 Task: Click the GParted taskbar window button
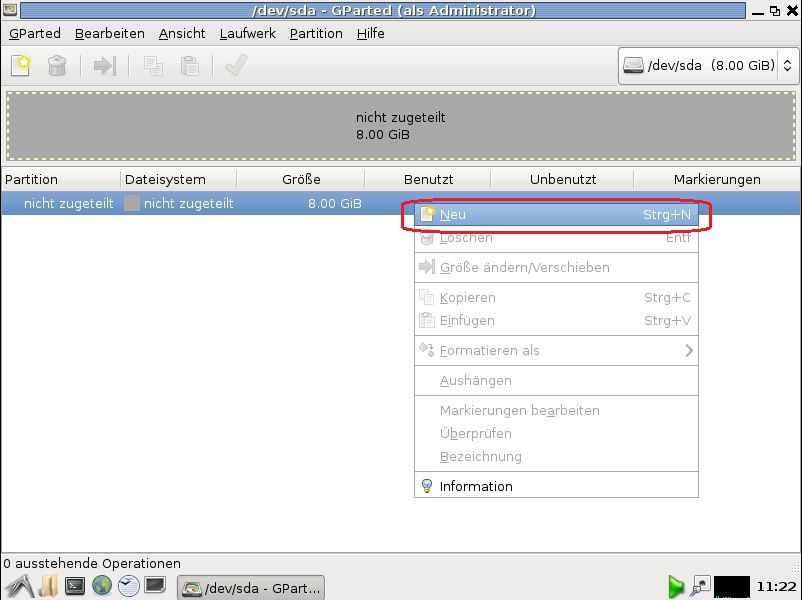point(251,587)
